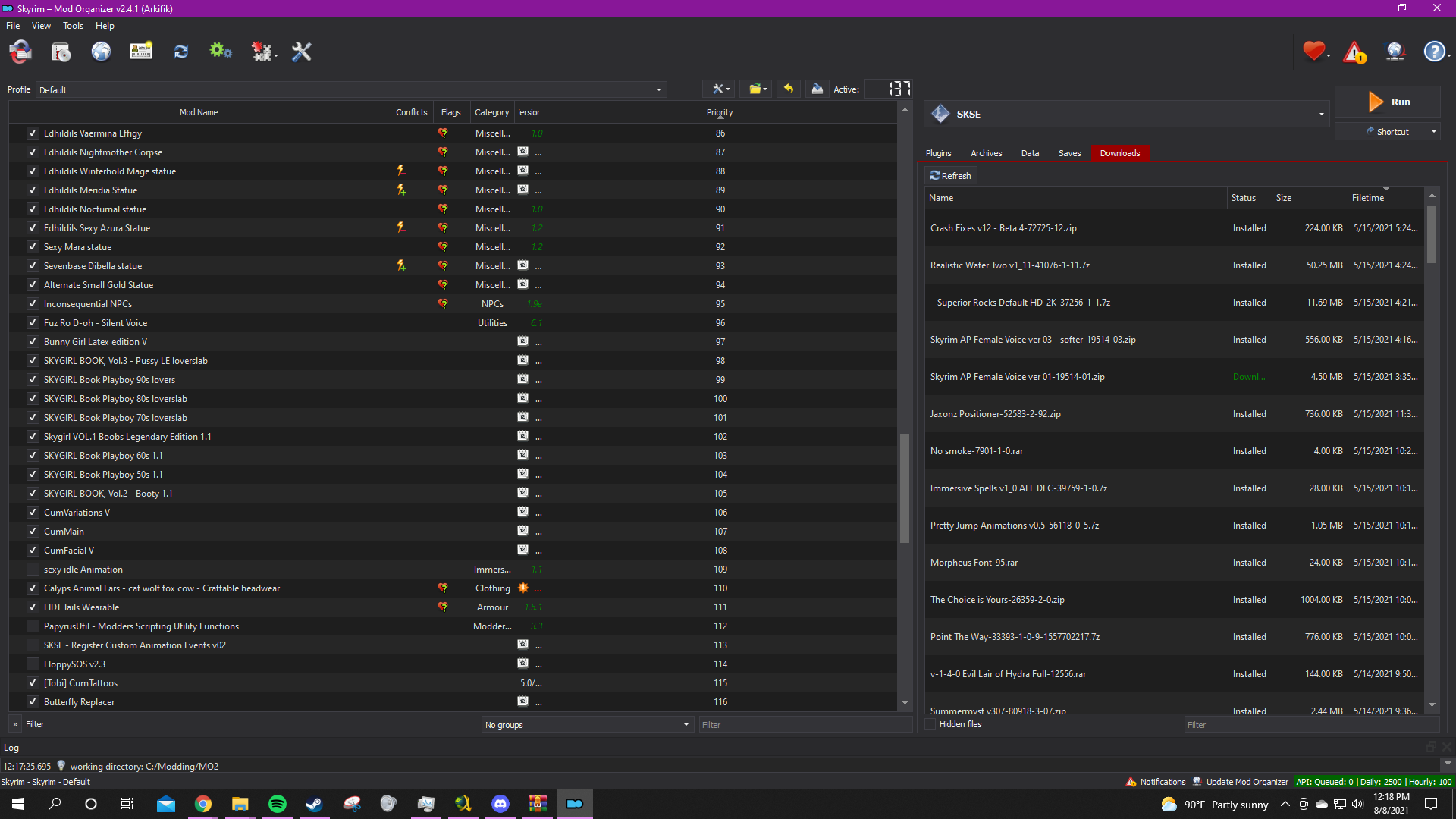
Task: Expand the Filter panel chevron
Action: [x=15, y=724]
